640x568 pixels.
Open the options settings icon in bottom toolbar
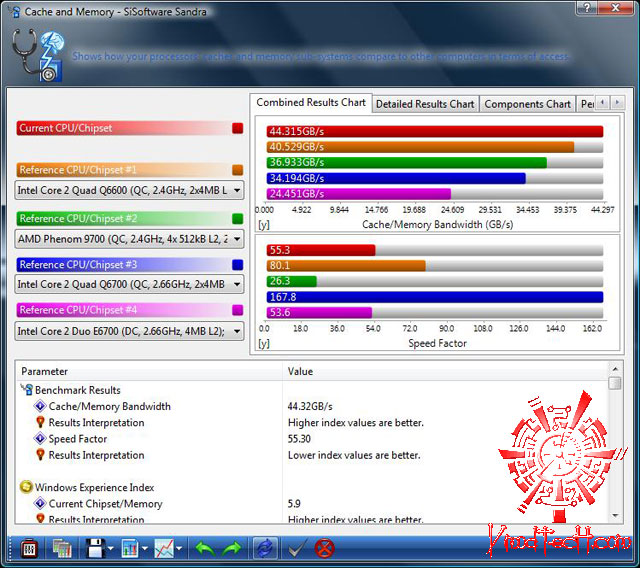pos(29,549)
